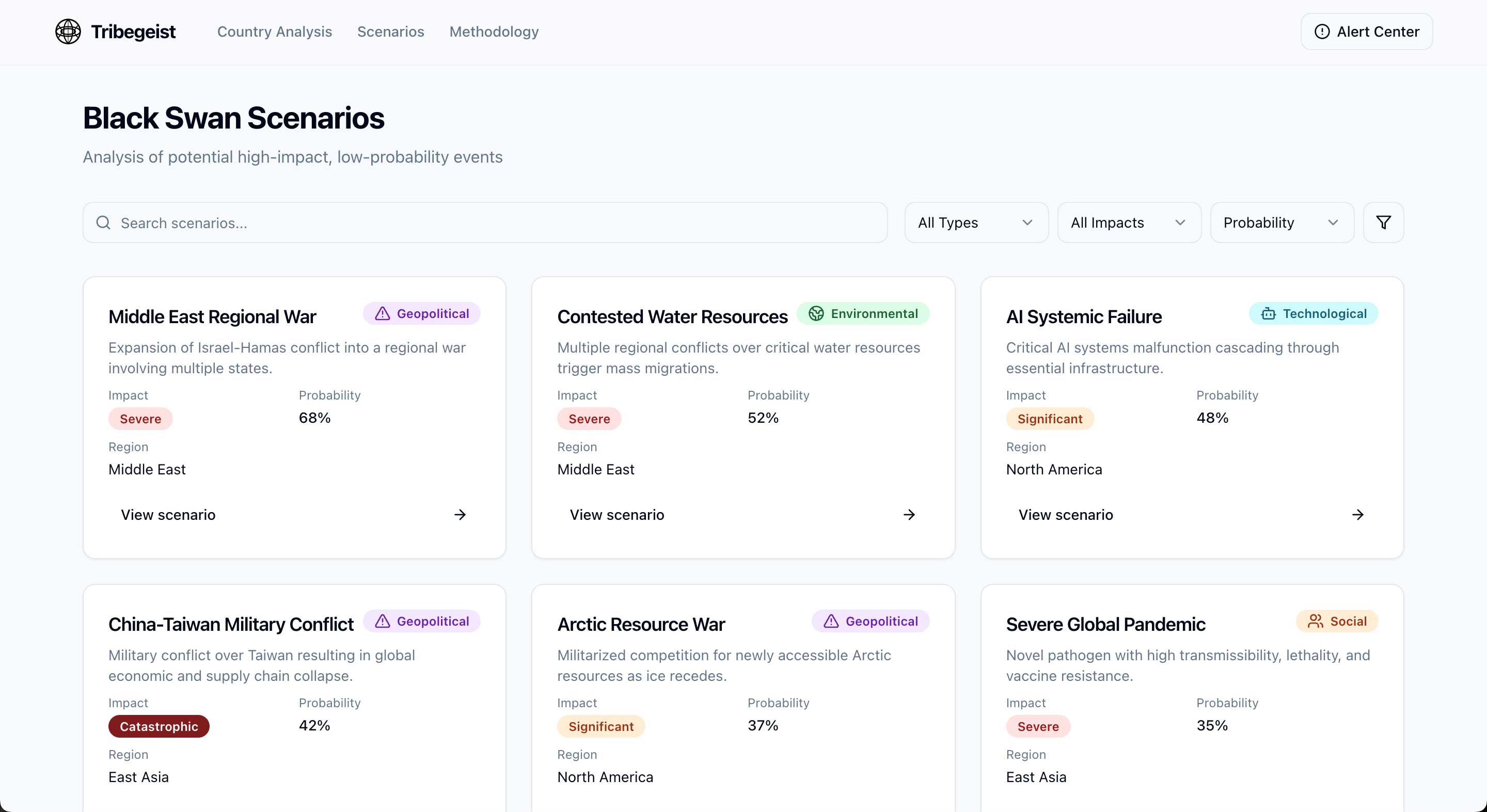Click Geopolitical tag on Arctic Resource War

(x=871, y=621)
